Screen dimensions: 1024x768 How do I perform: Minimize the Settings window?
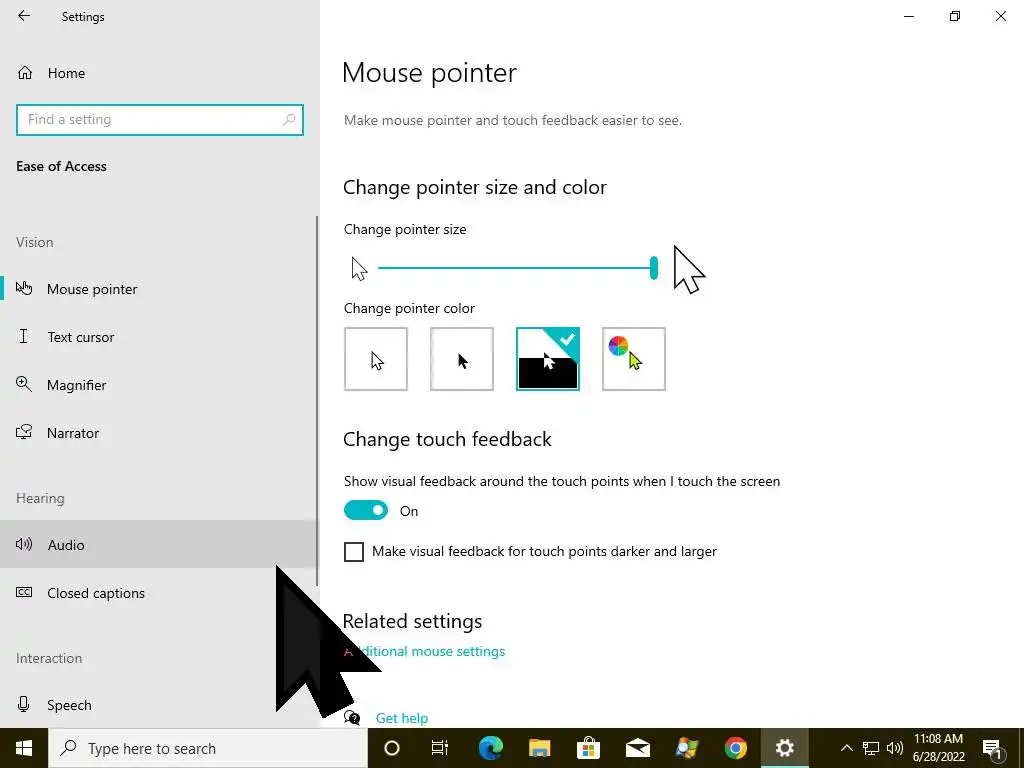908,16
